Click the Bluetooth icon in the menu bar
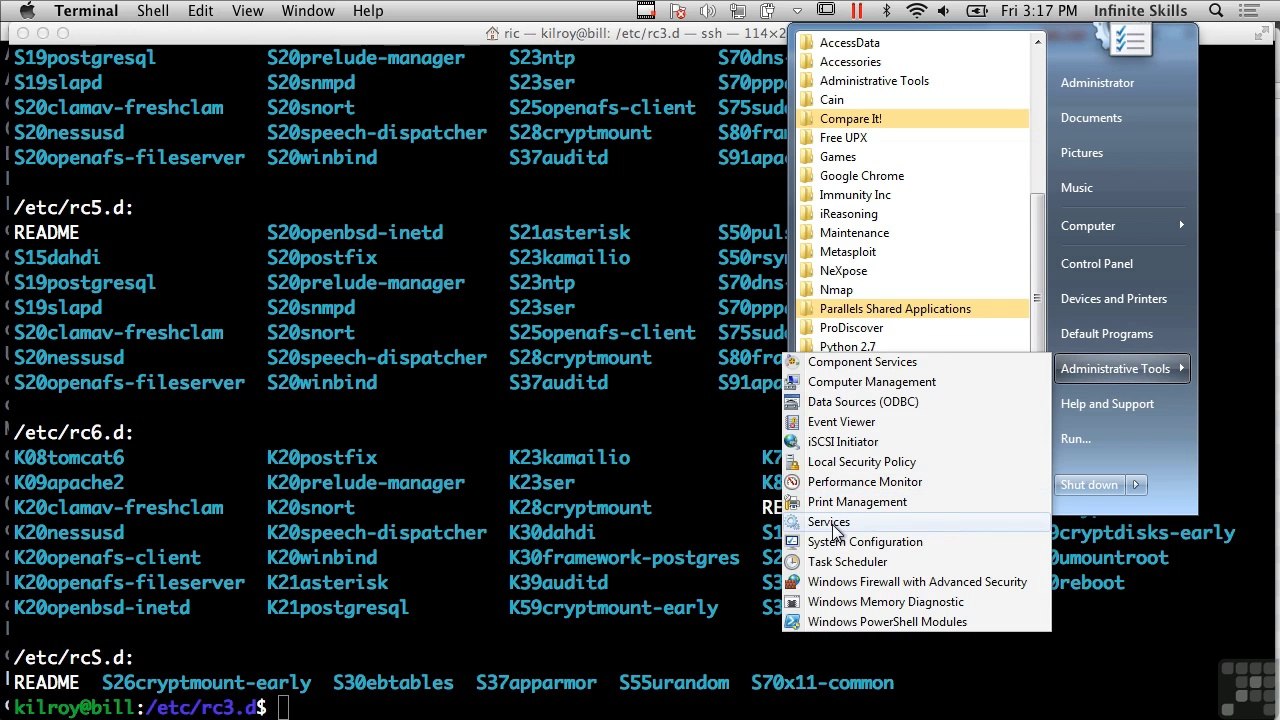 point(886,11)
